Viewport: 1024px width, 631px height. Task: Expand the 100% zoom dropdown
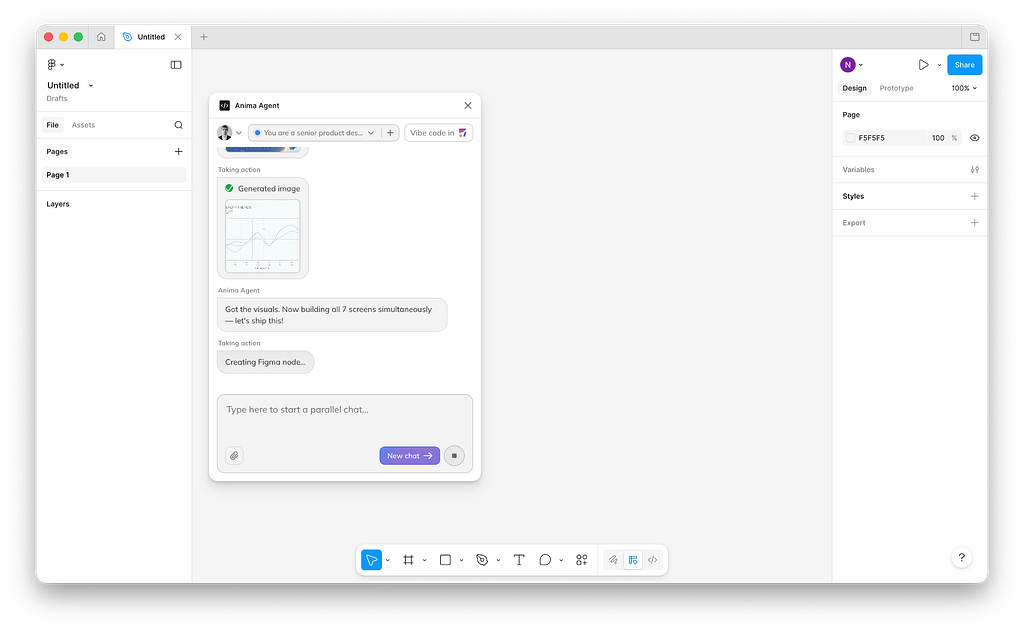tap(964, 88)
